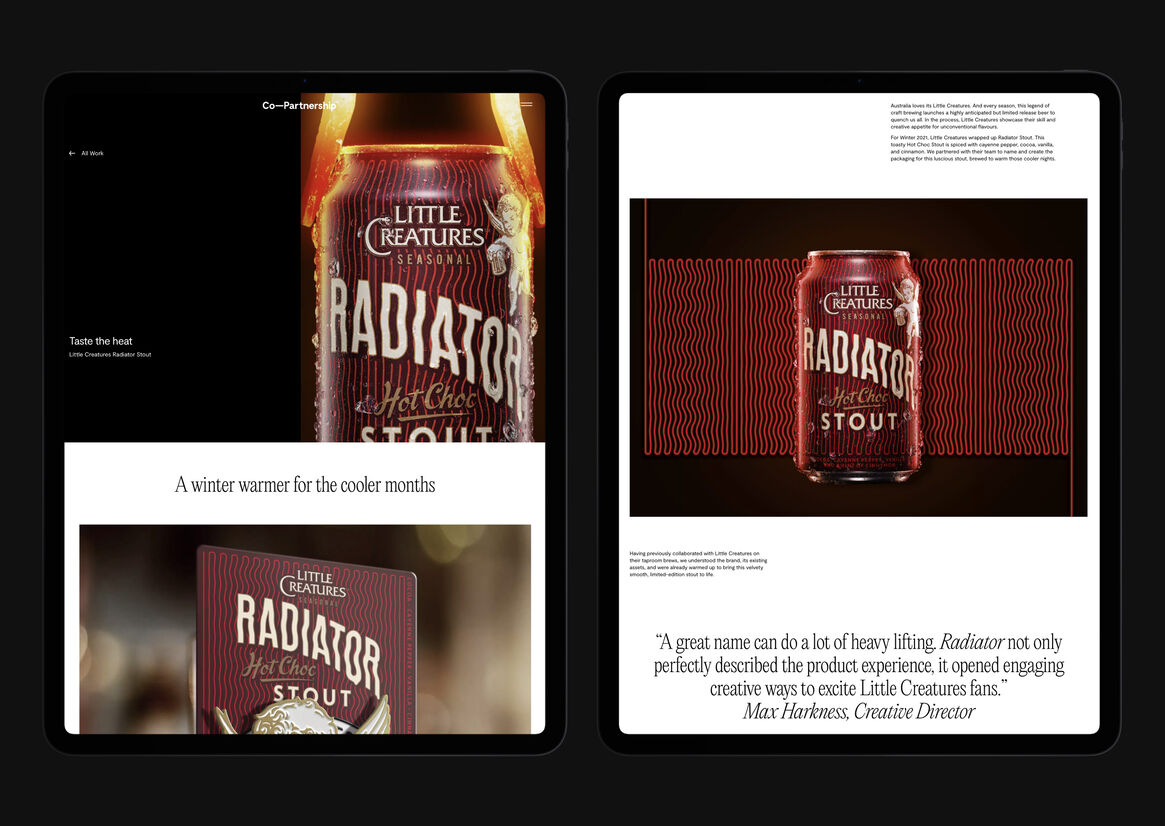Go back via the All Work link
Screen dimensions: 1165x826
click(92, 154)
